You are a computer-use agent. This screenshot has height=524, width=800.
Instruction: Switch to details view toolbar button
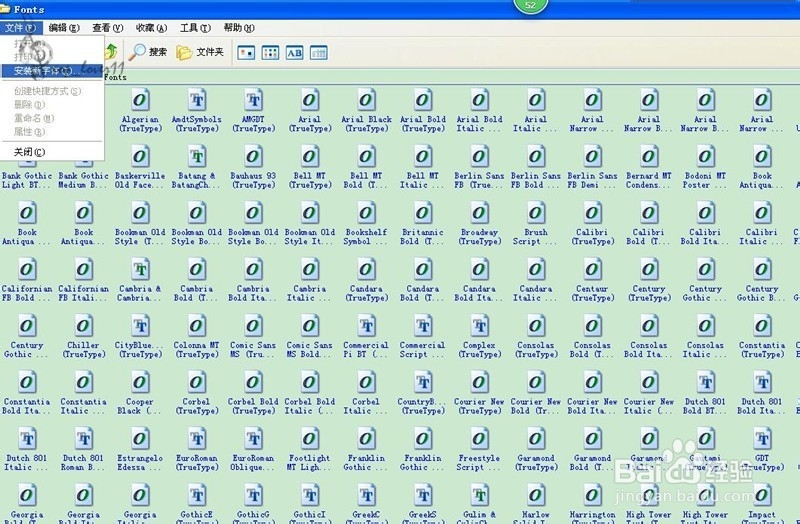[x=319, y=53]
